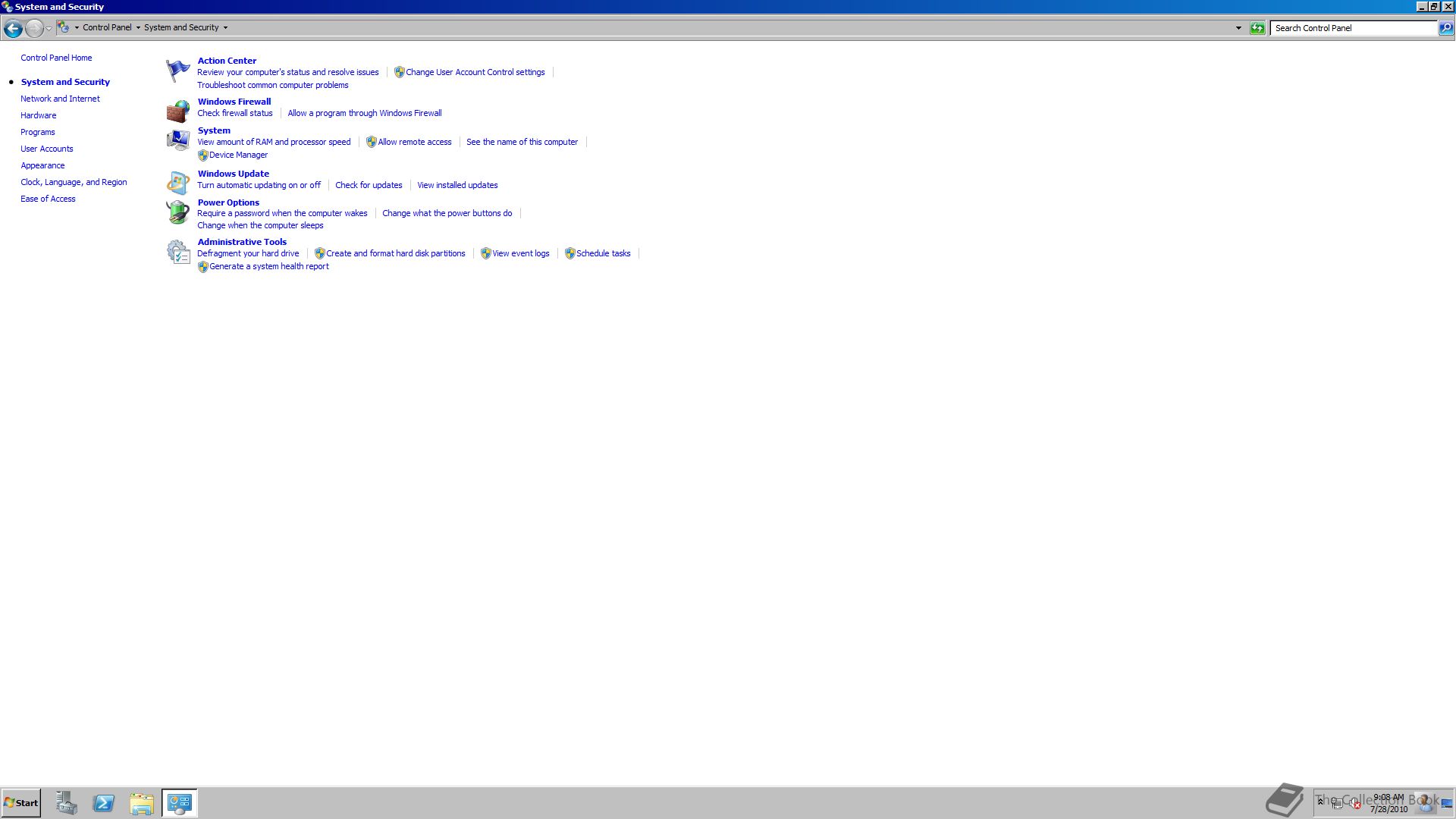Image resolution: width=1456 pixels, height=819 pixels.
Task: Click Change when the computer sleeps
Action: click(260, 225)
